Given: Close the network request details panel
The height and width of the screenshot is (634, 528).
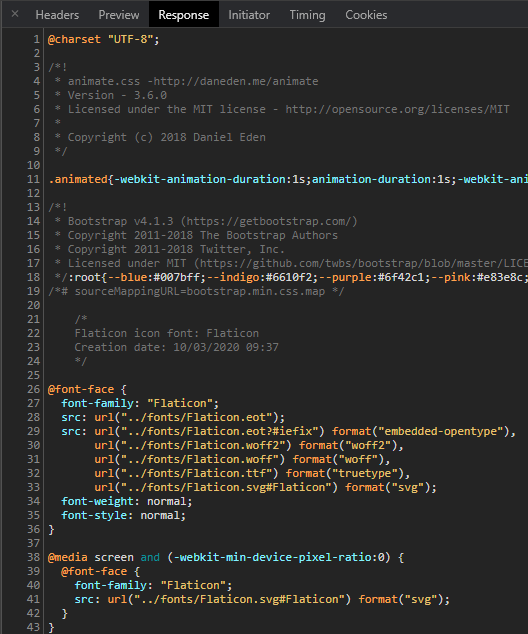Looking at the screenshot, I should click(15, 14).
